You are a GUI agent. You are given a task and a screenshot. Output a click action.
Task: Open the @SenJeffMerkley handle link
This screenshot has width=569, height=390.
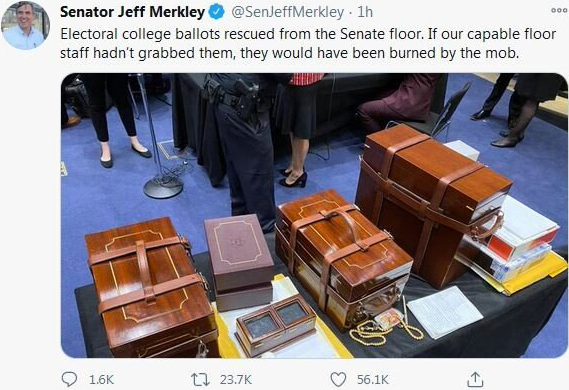pyautogui.click(x=287, y=12)
